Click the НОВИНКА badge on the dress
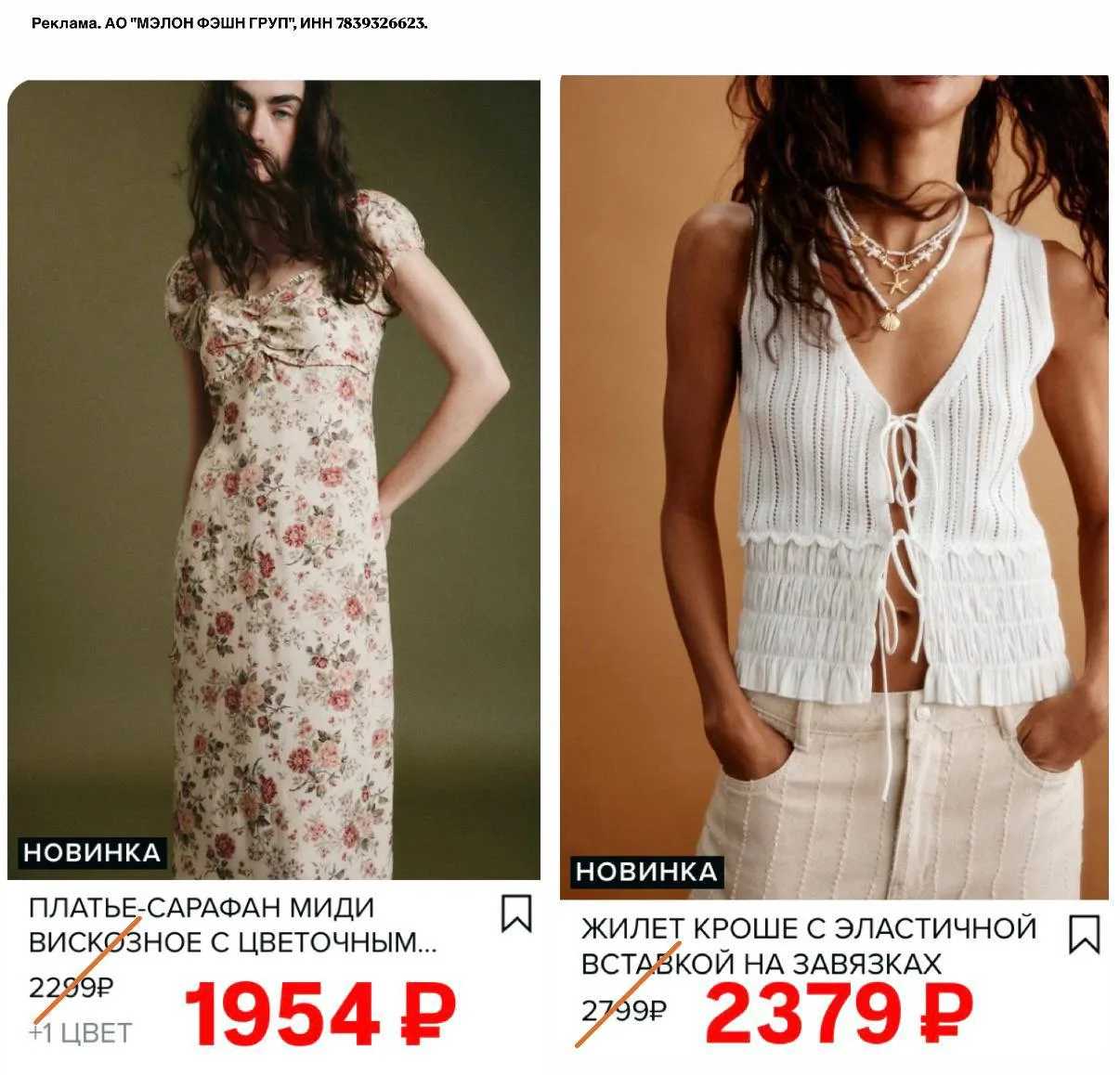1120x1075 pixels. (x=91, y=853)
